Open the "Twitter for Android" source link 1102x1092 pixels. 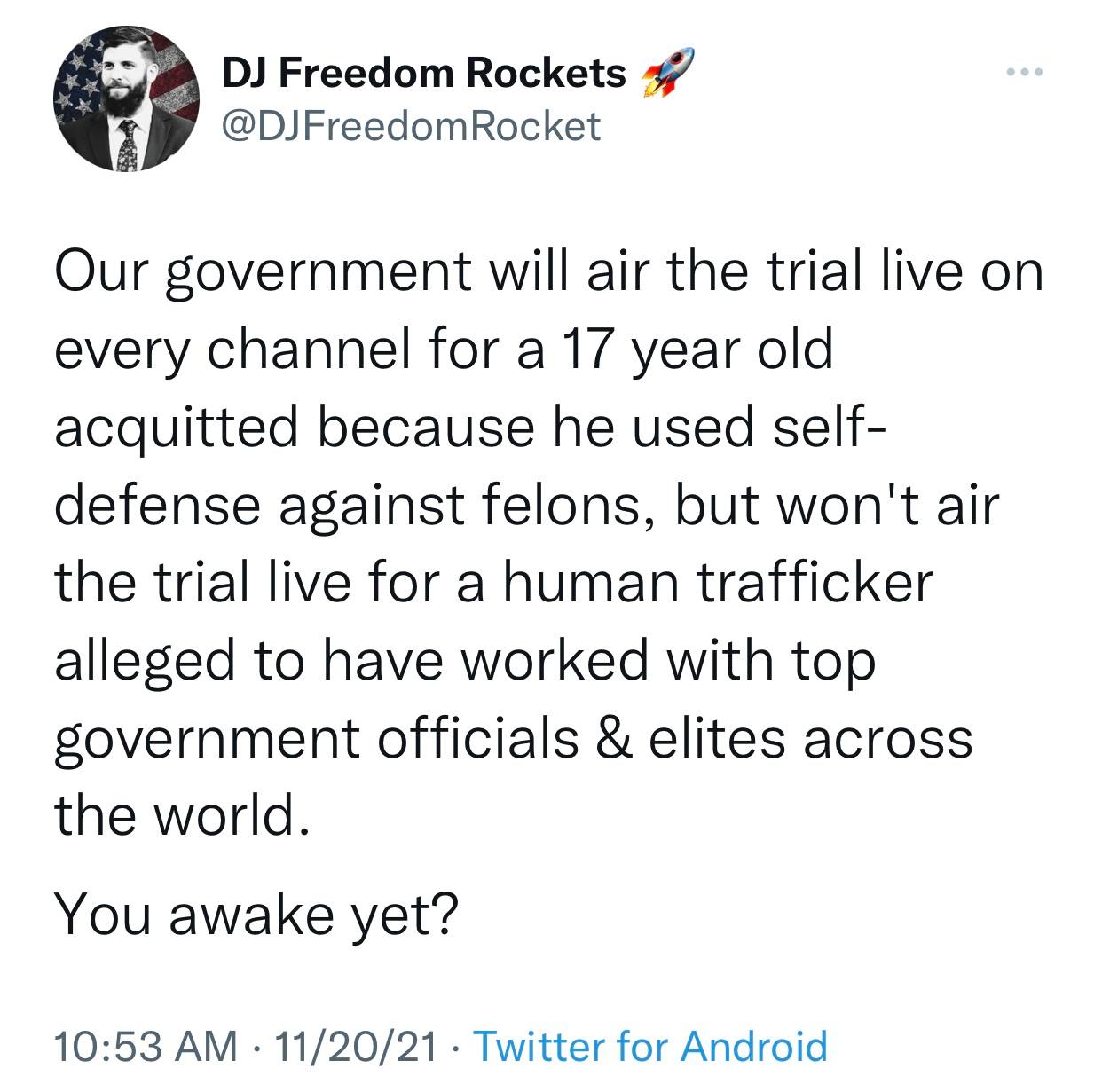click(x=652, y=1046)
